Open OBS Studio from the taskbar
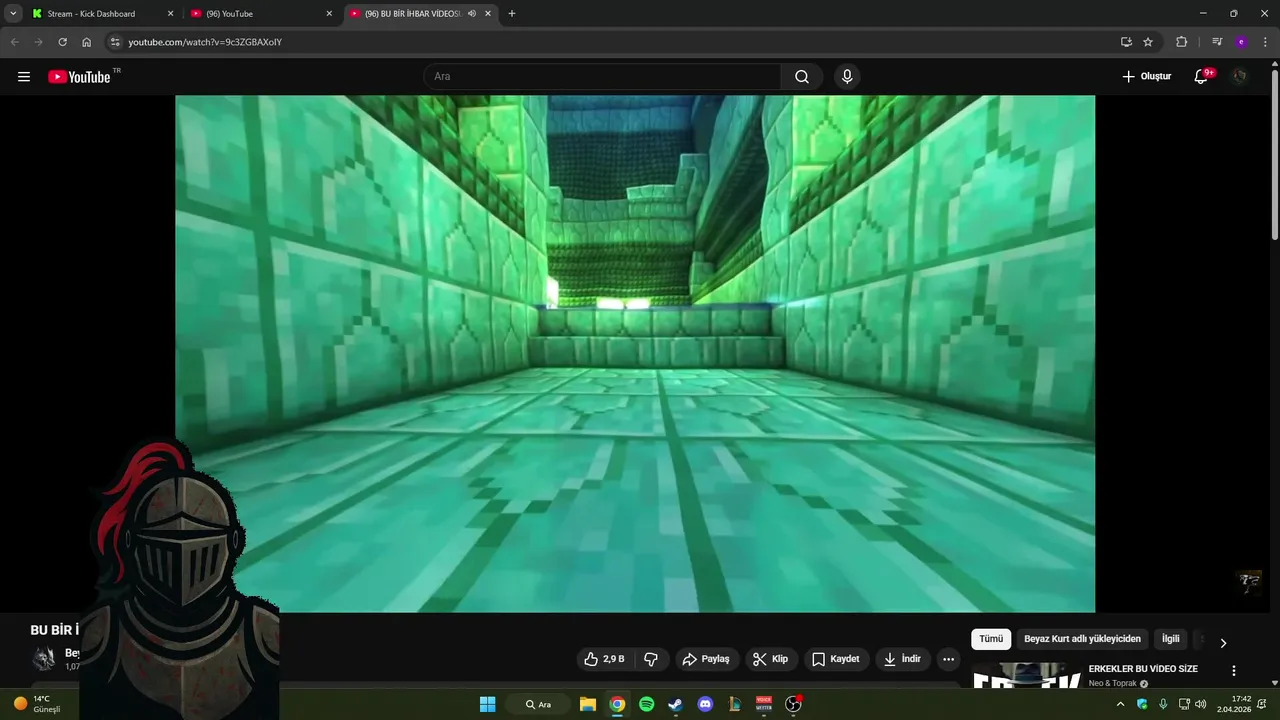The height and width of the screenshot is (720, 1280). pyautogui.click(x=793, y=704)
